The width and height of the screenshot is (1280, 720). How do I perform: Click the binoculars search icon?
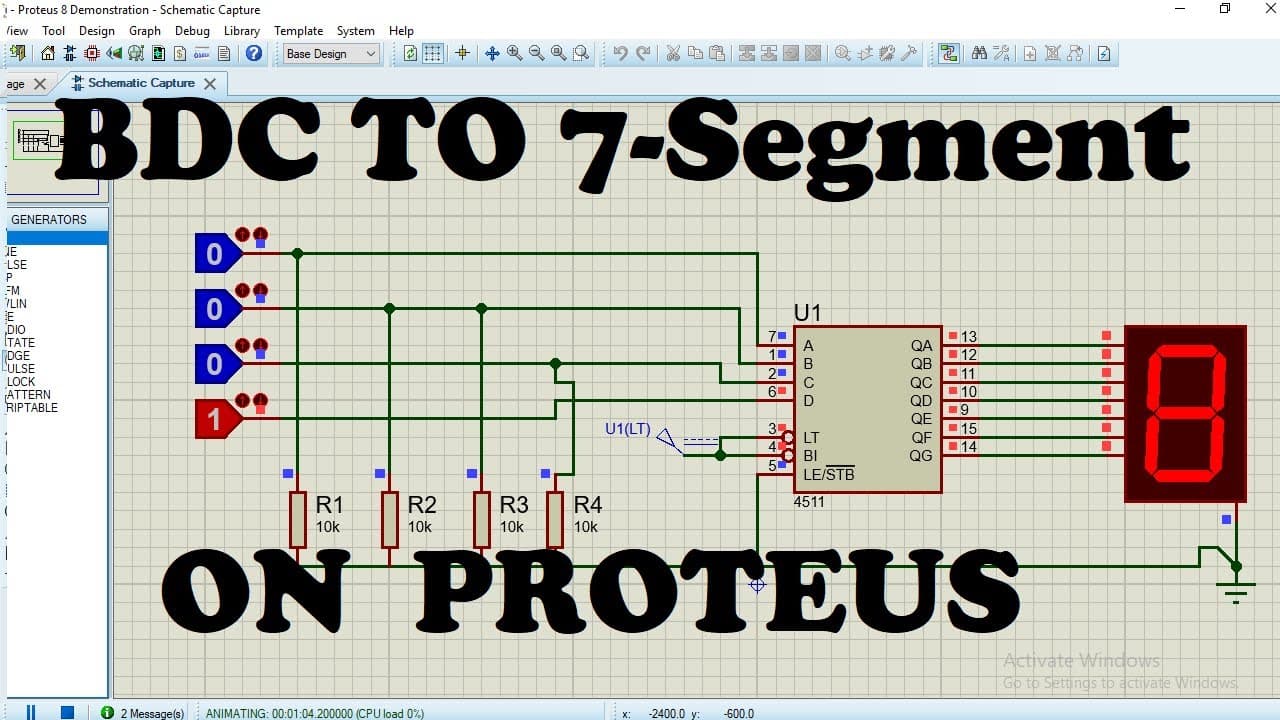pyautogui.click(x=979, y=53)
